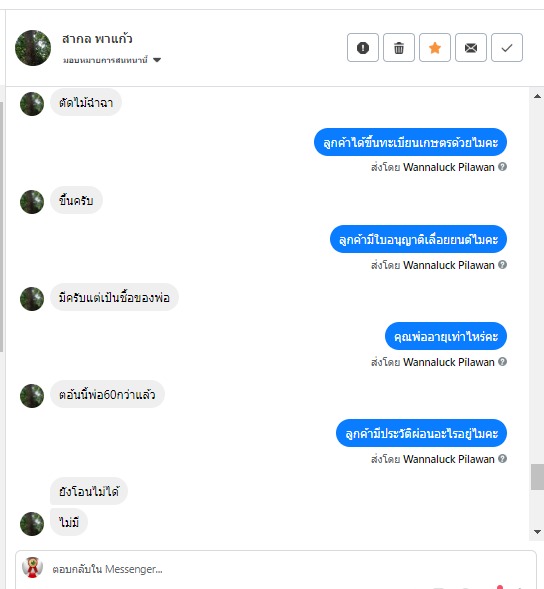Open สากล พาแก้ว profile picture in header
This screenshot has height=589, width=544.
click(33, 48)
